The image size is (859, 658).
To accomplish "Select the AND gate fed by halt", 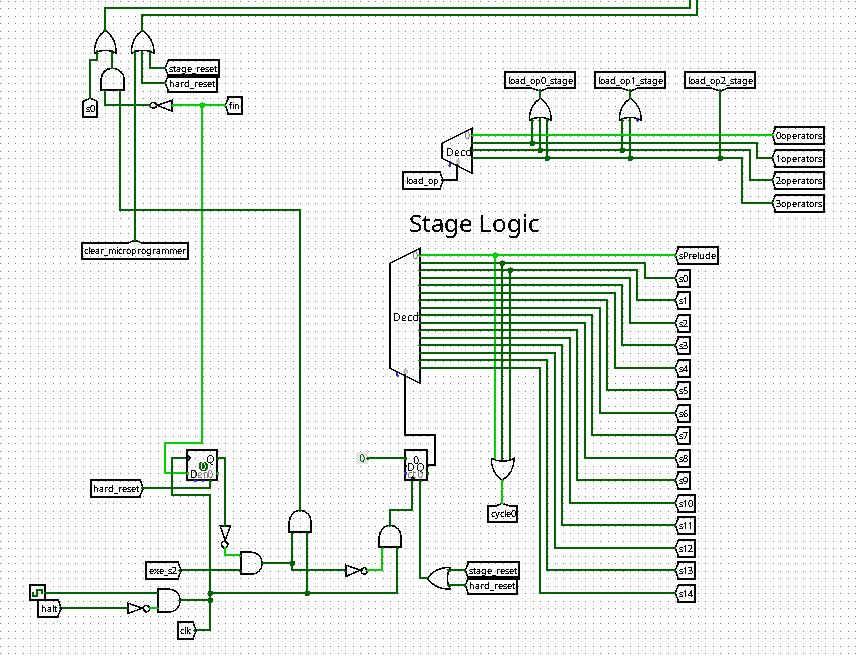I will tap(169, 600).
